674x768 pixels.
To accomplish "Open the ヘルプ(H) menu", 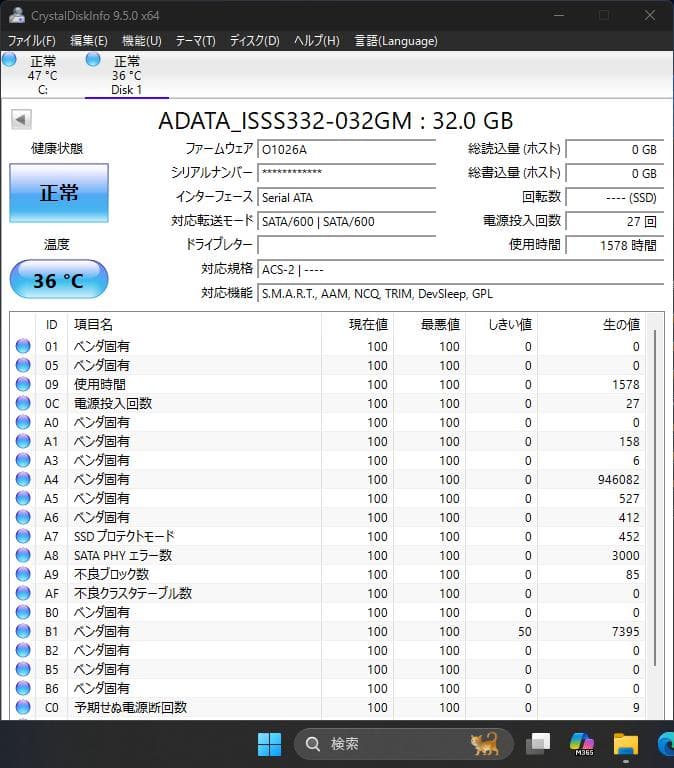I will coord(316,41).
